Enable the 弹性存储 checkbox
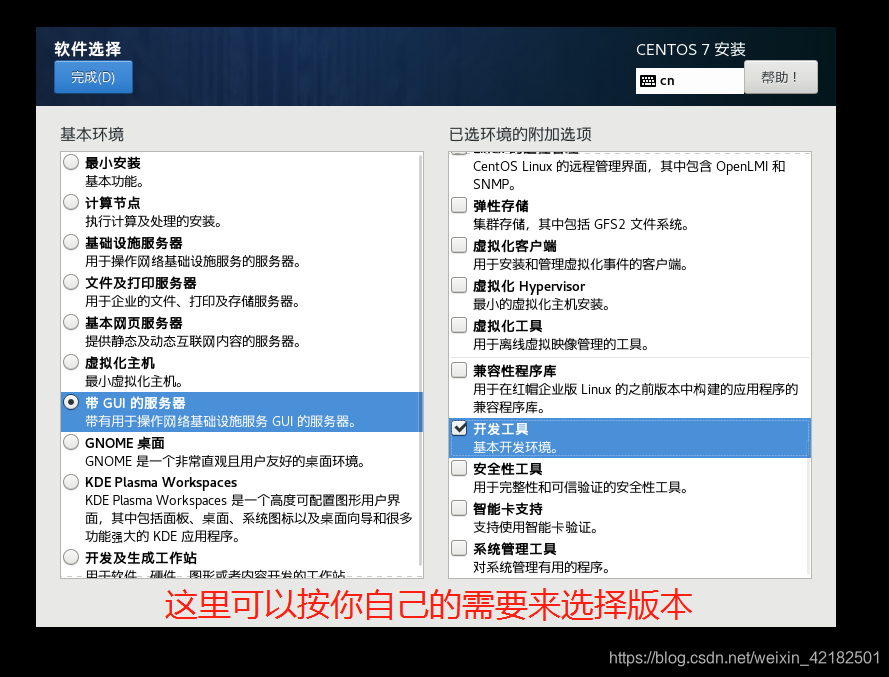889x677 pixels. coord(459,205)
